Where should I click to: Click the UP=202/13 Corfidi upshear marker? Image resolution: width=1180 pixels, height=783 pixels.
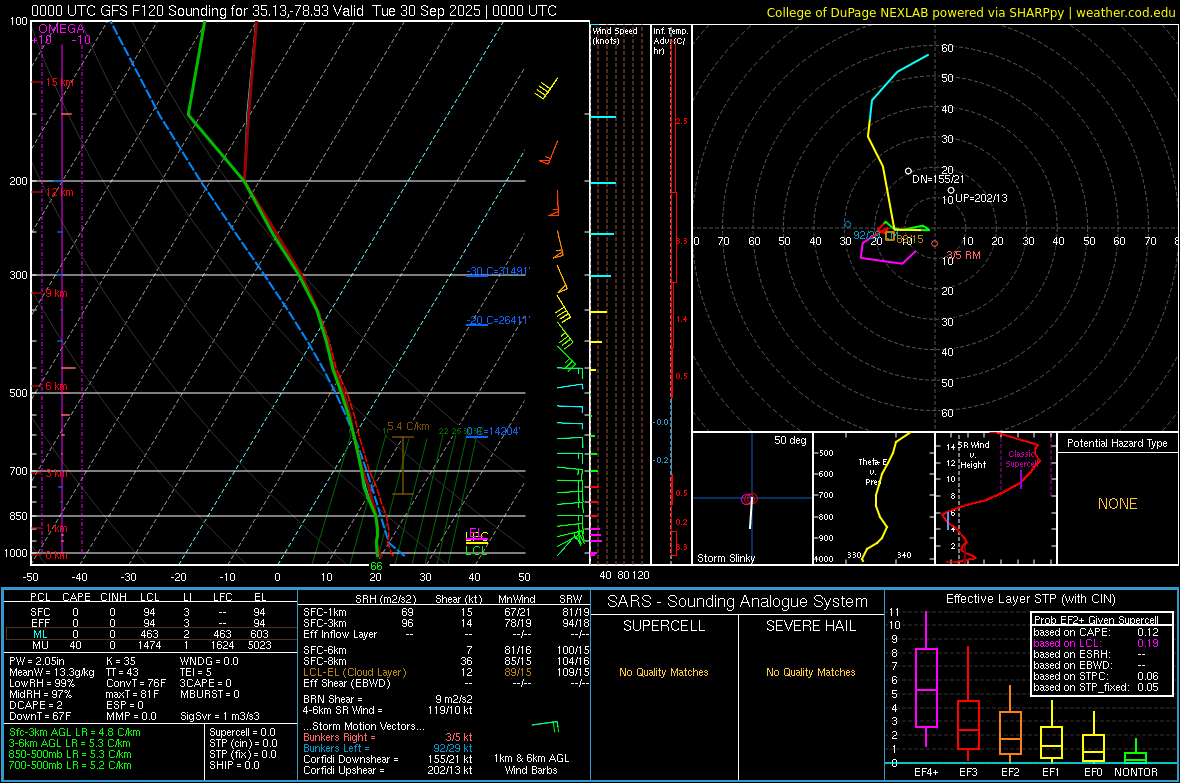[x=951, y=190]
